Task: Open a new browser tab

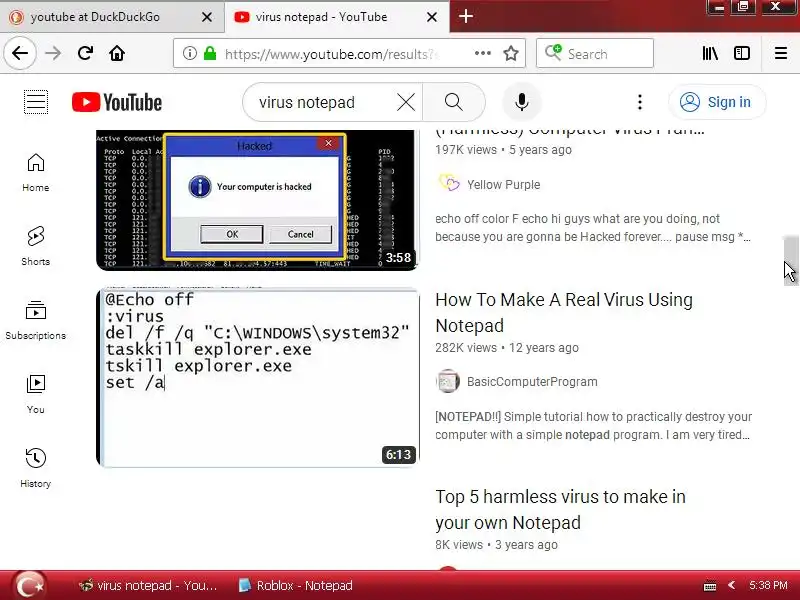Action: coord(465,16)
